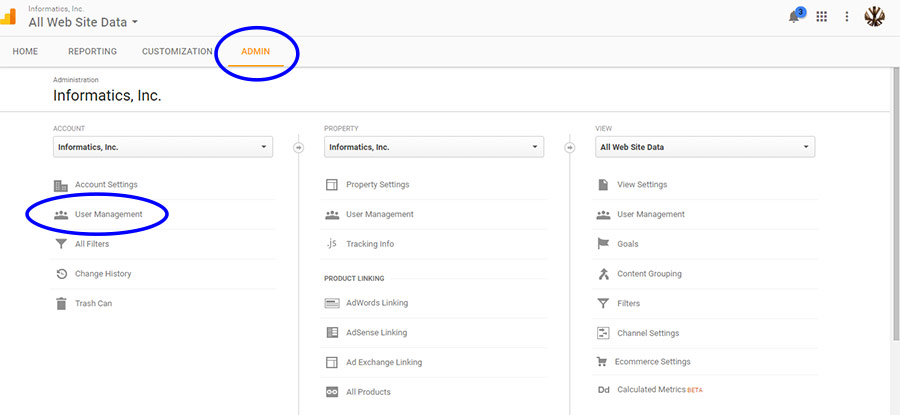Open User Management under Account

108,214
